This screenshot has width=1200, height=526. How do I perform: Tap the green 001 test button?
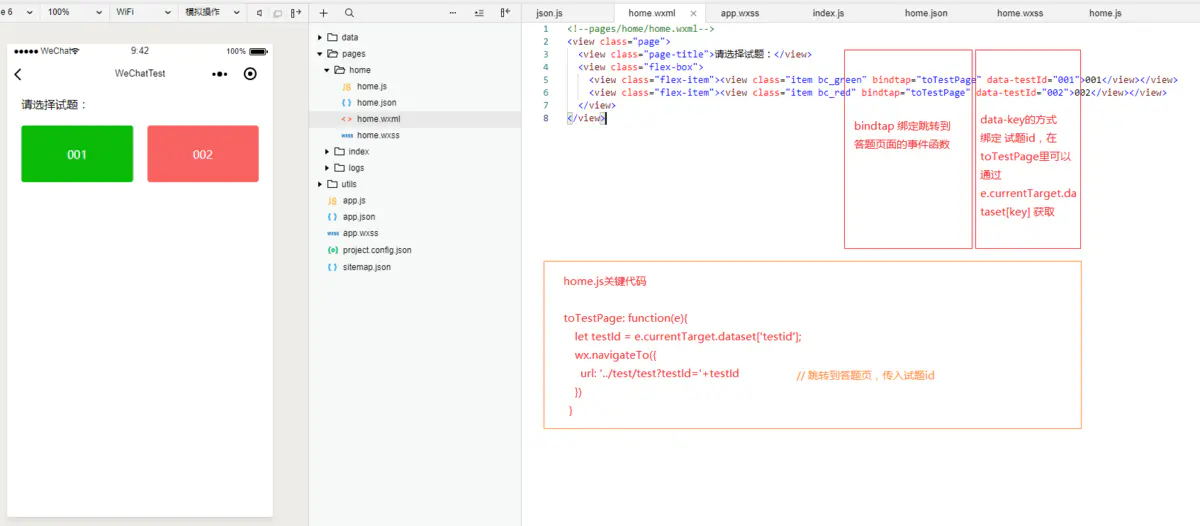pos(77,154)
